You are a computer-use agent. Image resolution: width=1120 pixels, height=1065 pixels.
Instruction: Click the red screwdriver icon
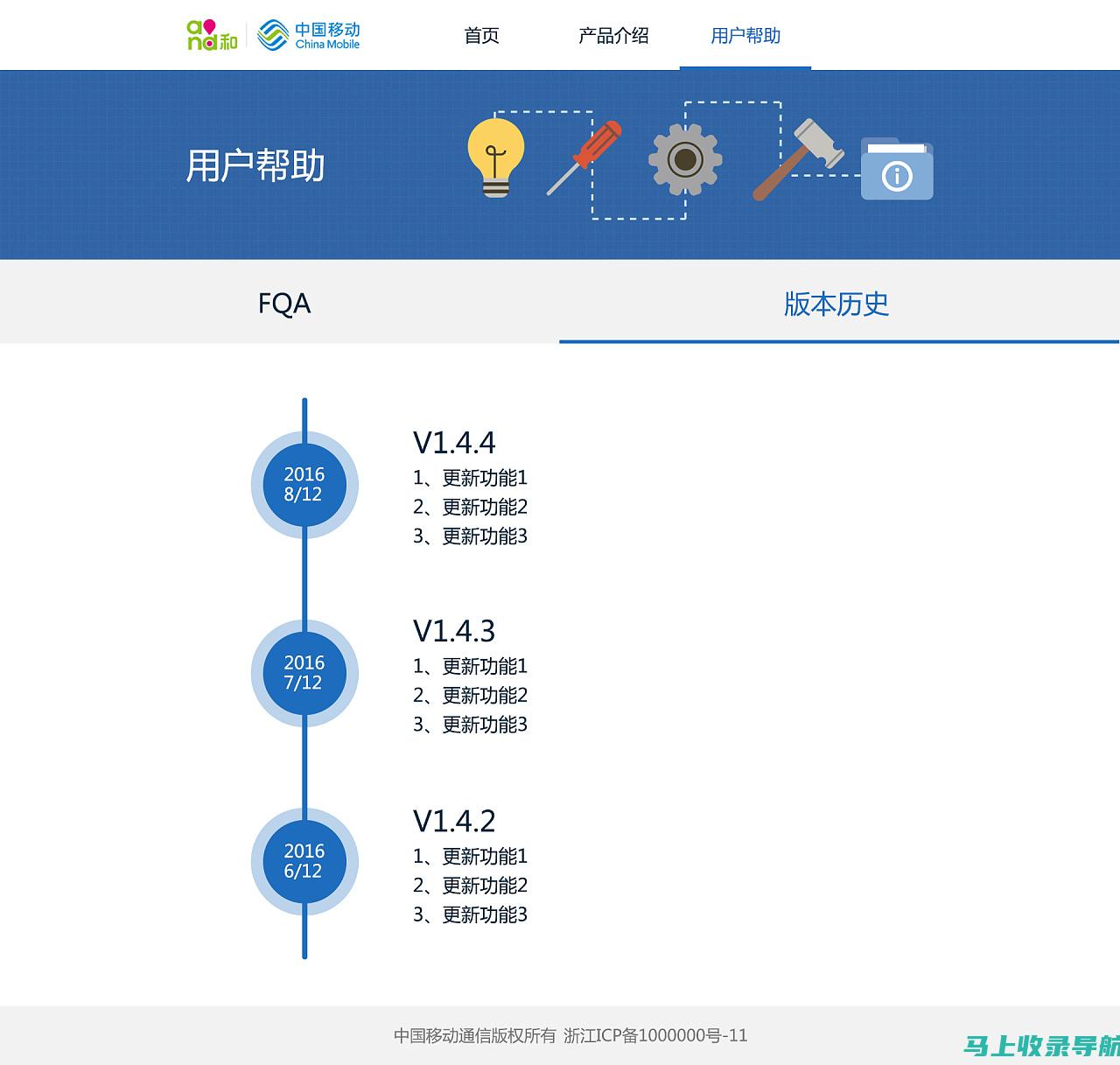click(x=584, y=158)
